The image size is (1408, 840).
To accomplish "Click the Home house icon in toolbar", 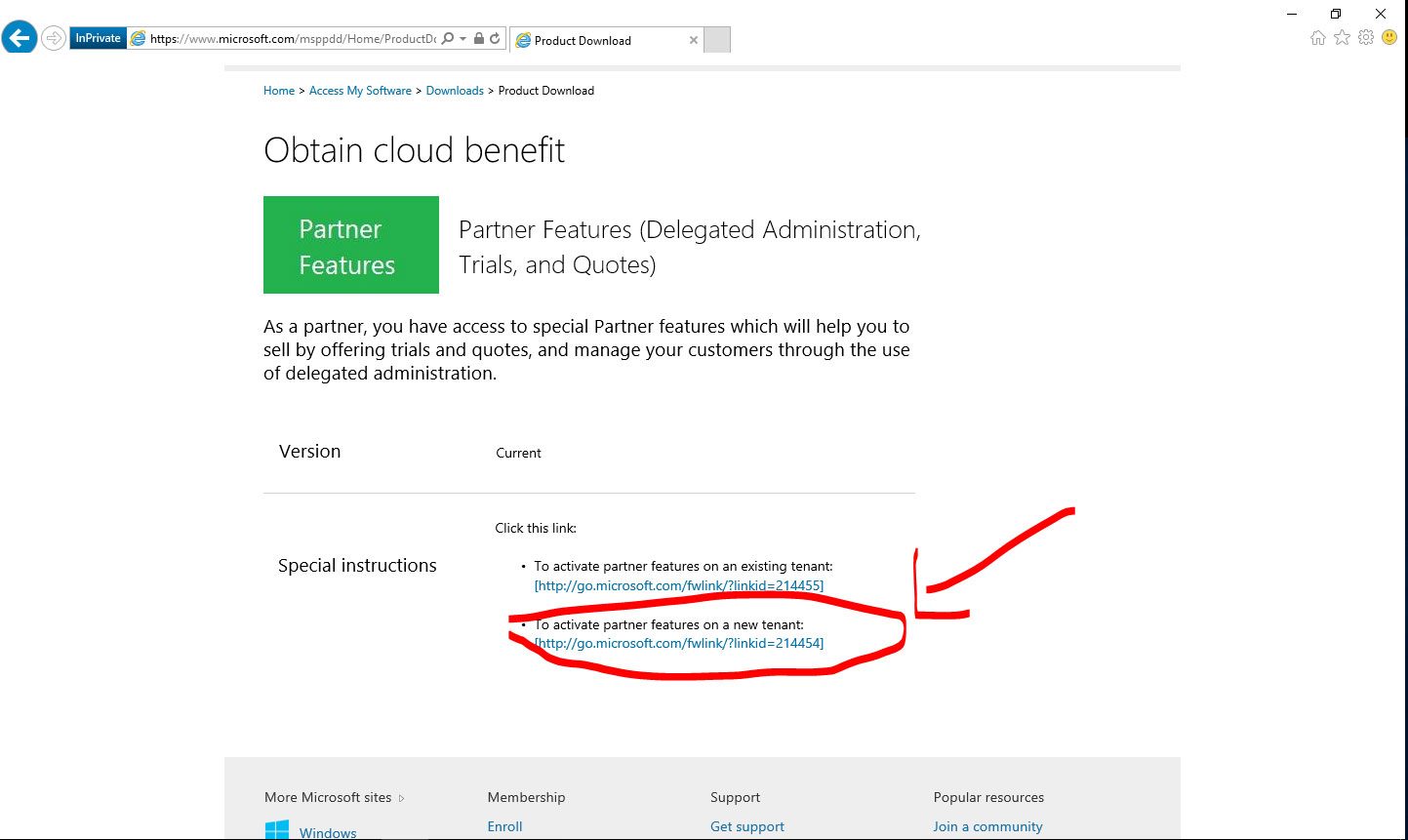I will tap(1318, 37).
